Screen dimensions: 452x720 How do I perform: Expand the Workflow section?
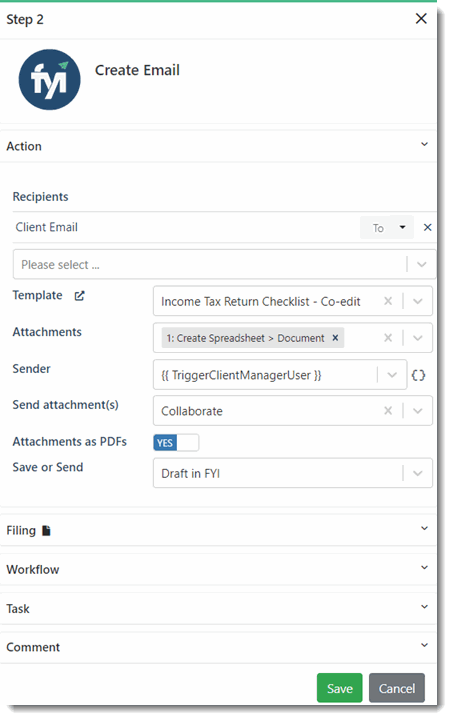coord(218,569)
